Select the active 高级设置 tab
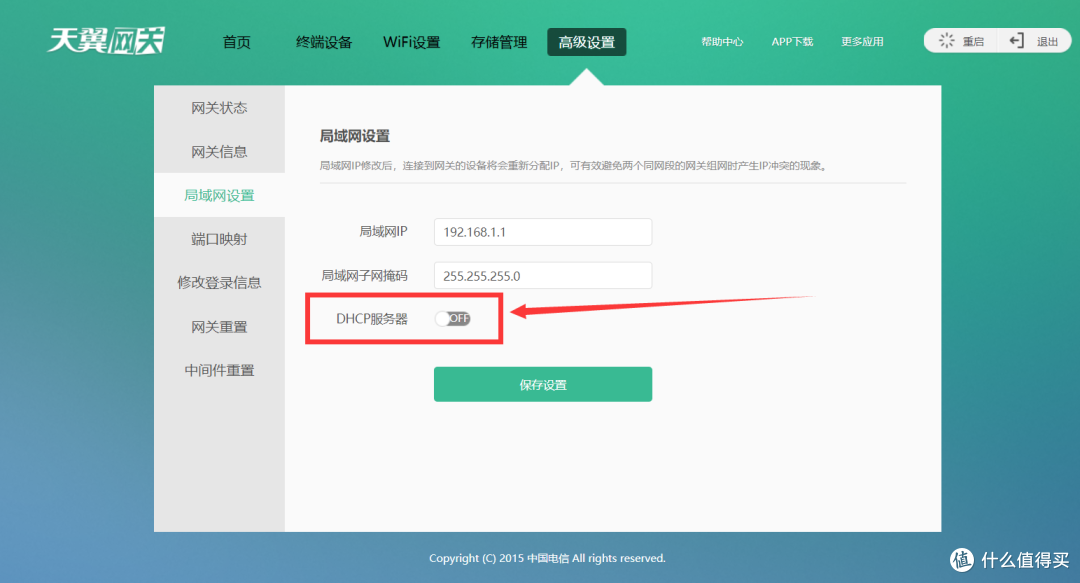Image resolution: width=1080 pixels, height=583 pixels. tap(586, 42)
